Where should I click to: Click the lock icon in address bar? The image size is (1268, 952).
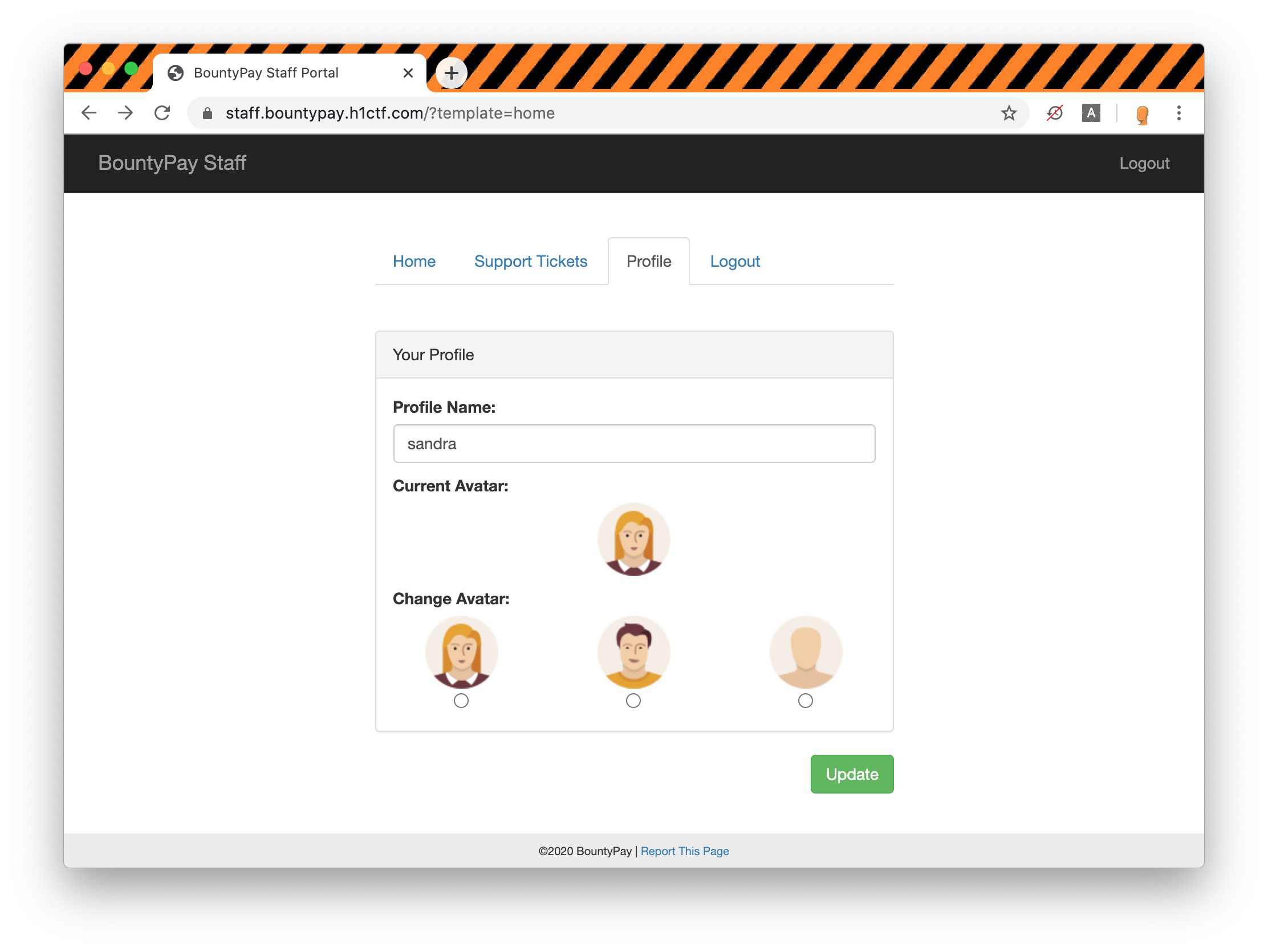pos(208,113)
